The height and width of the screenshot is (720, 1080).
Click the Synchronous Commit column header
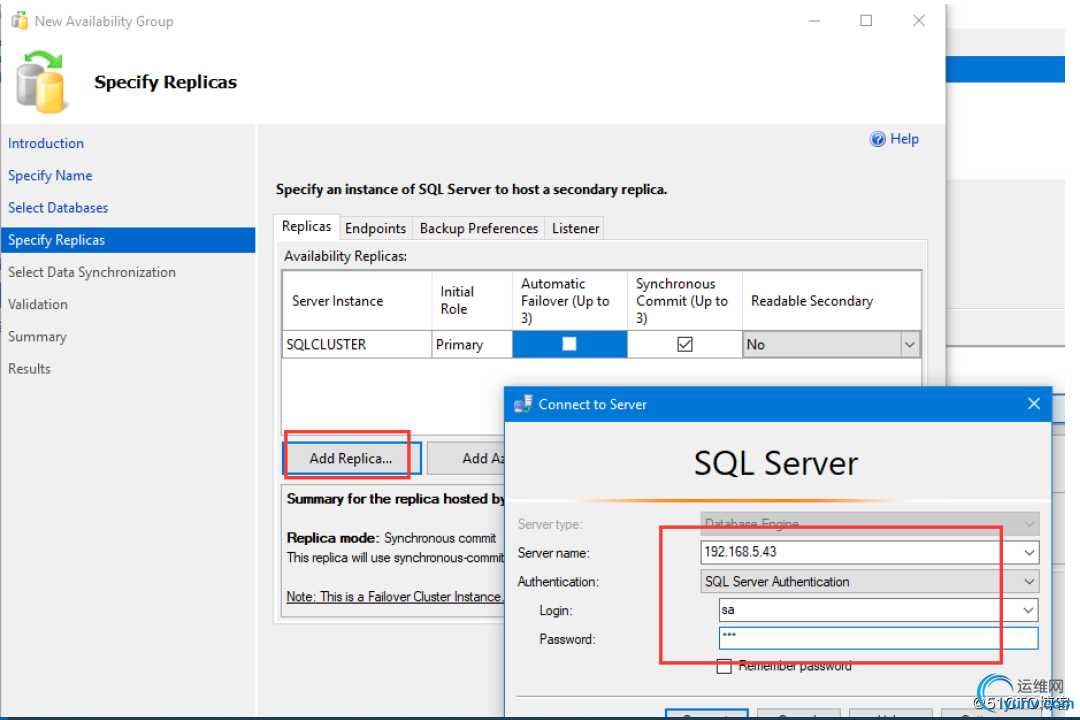(x=685, y=301)
